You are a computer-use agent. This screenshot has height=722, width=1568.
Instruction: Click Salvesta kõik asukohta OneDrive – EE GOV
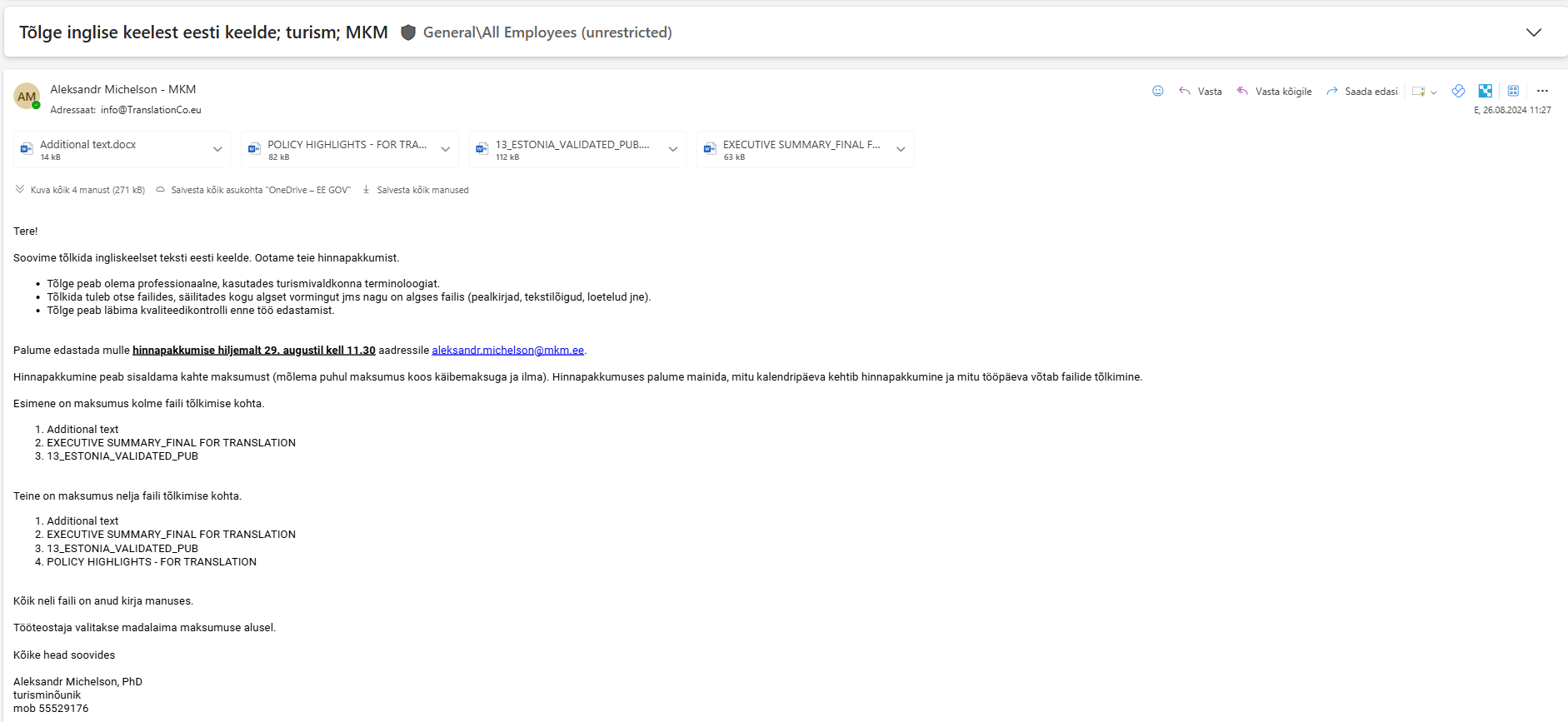click(260, 190)
